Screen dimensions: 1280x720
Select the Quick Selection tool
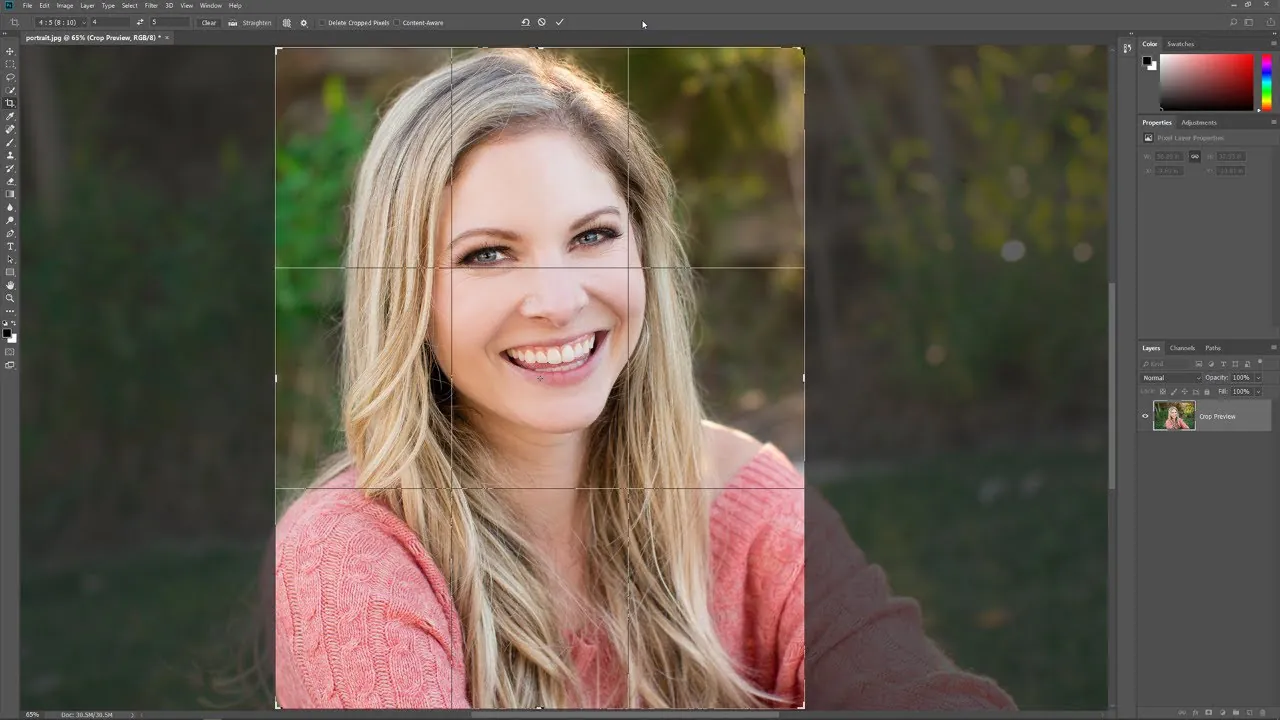tap(10, 90)
